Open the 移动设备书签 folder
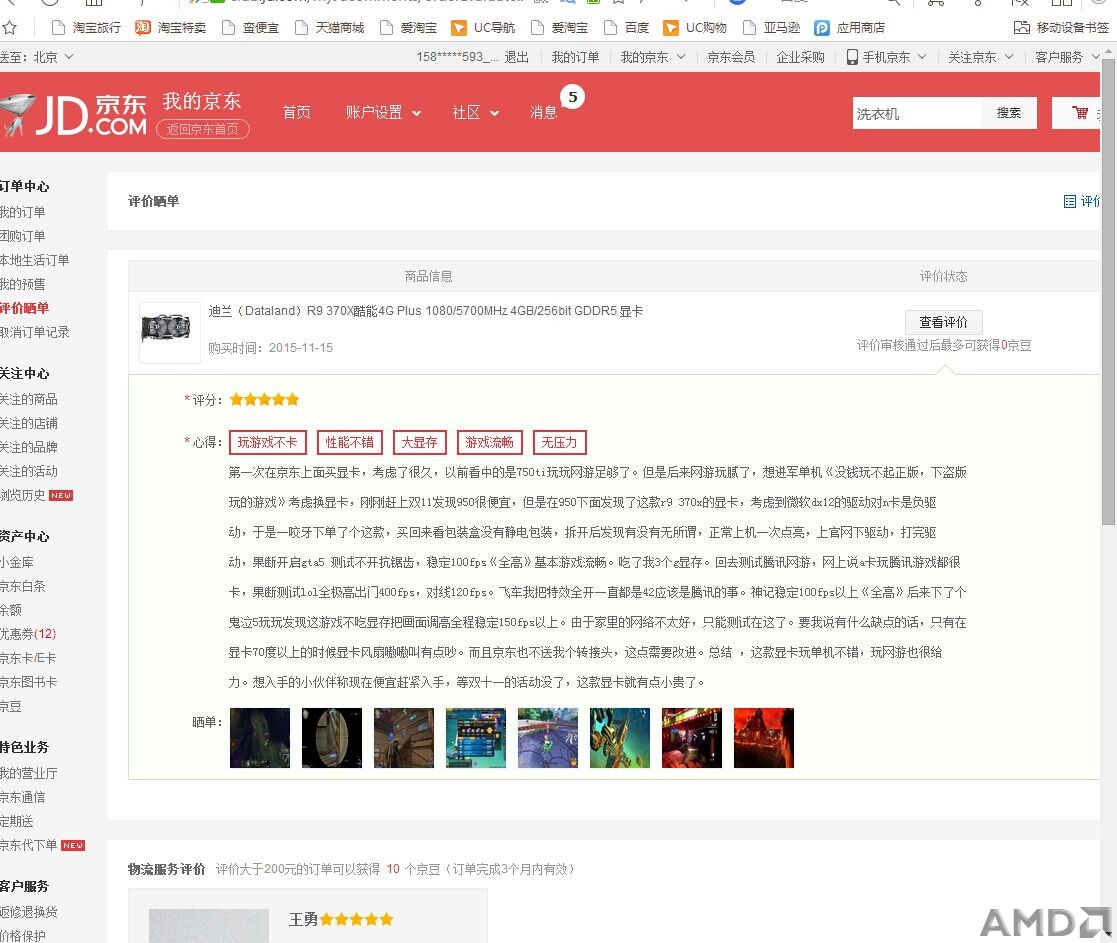 1061,28
